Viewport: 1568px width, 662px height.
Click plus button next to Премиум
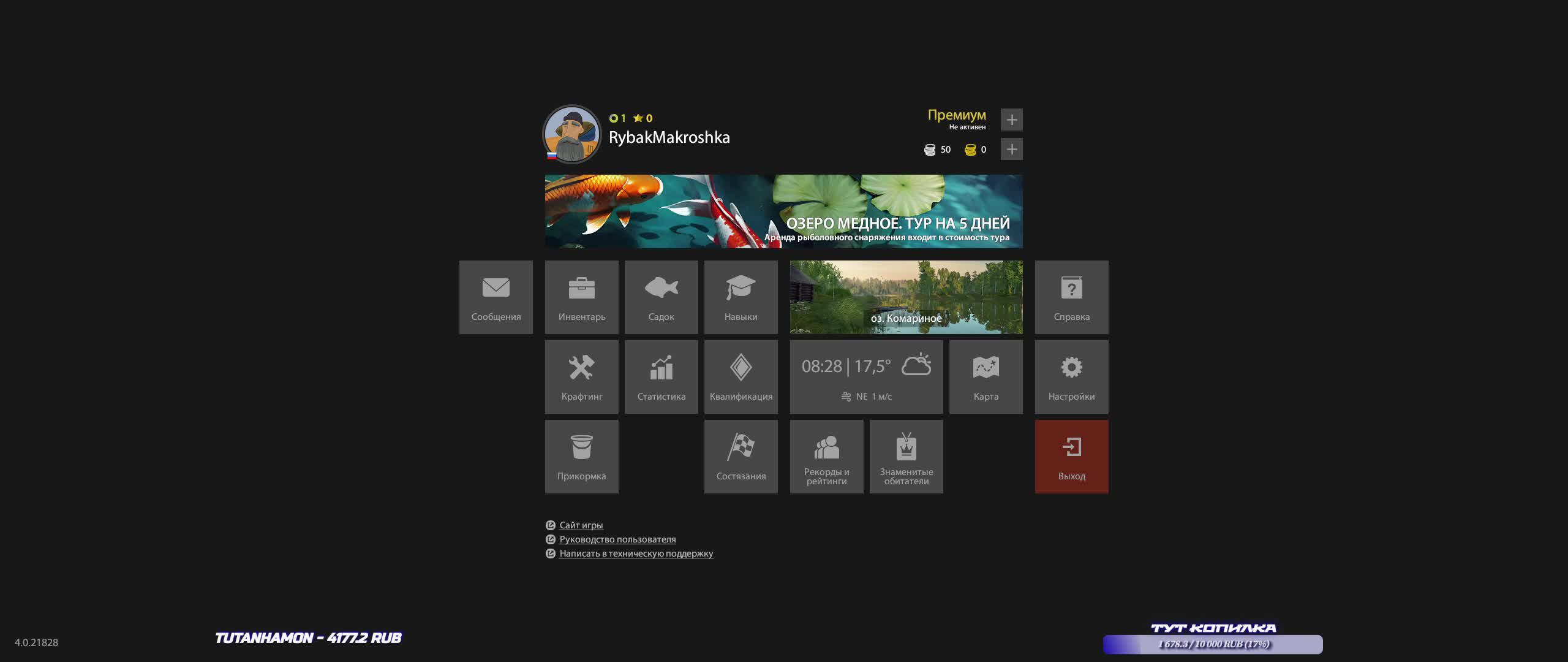1011,120
